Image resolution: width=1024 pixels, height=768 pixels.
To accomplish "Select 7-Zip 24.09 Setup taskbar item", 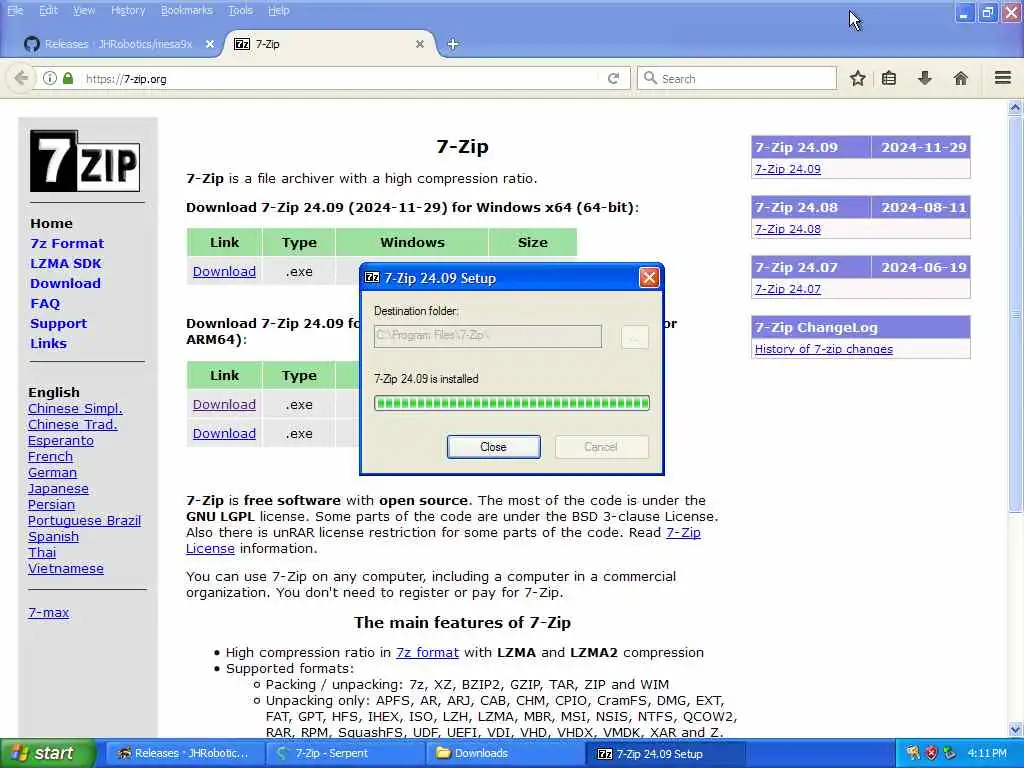I will [665, 753].
